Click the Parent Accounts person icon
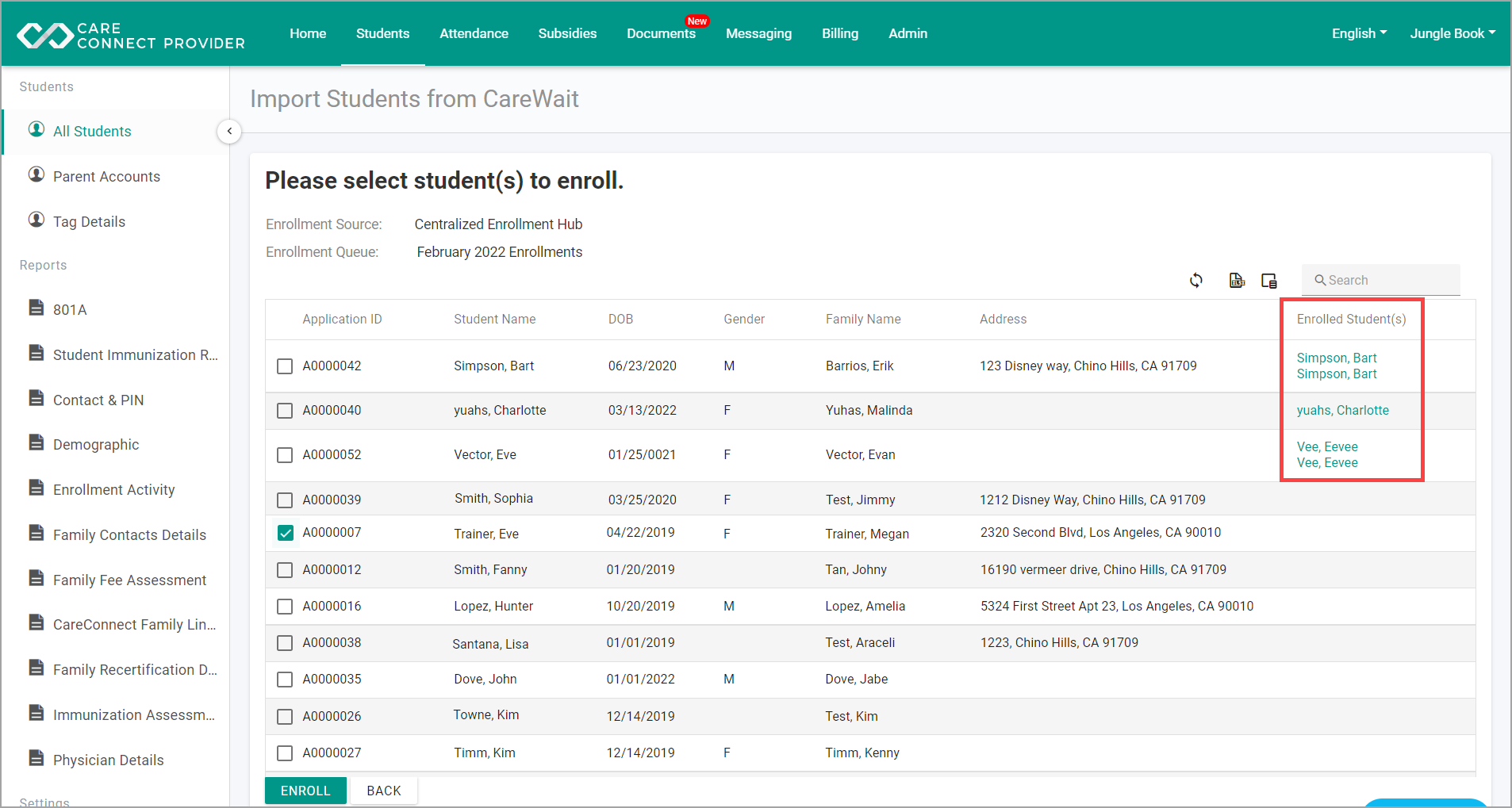The image size is (1512, 808). (36, 174)
